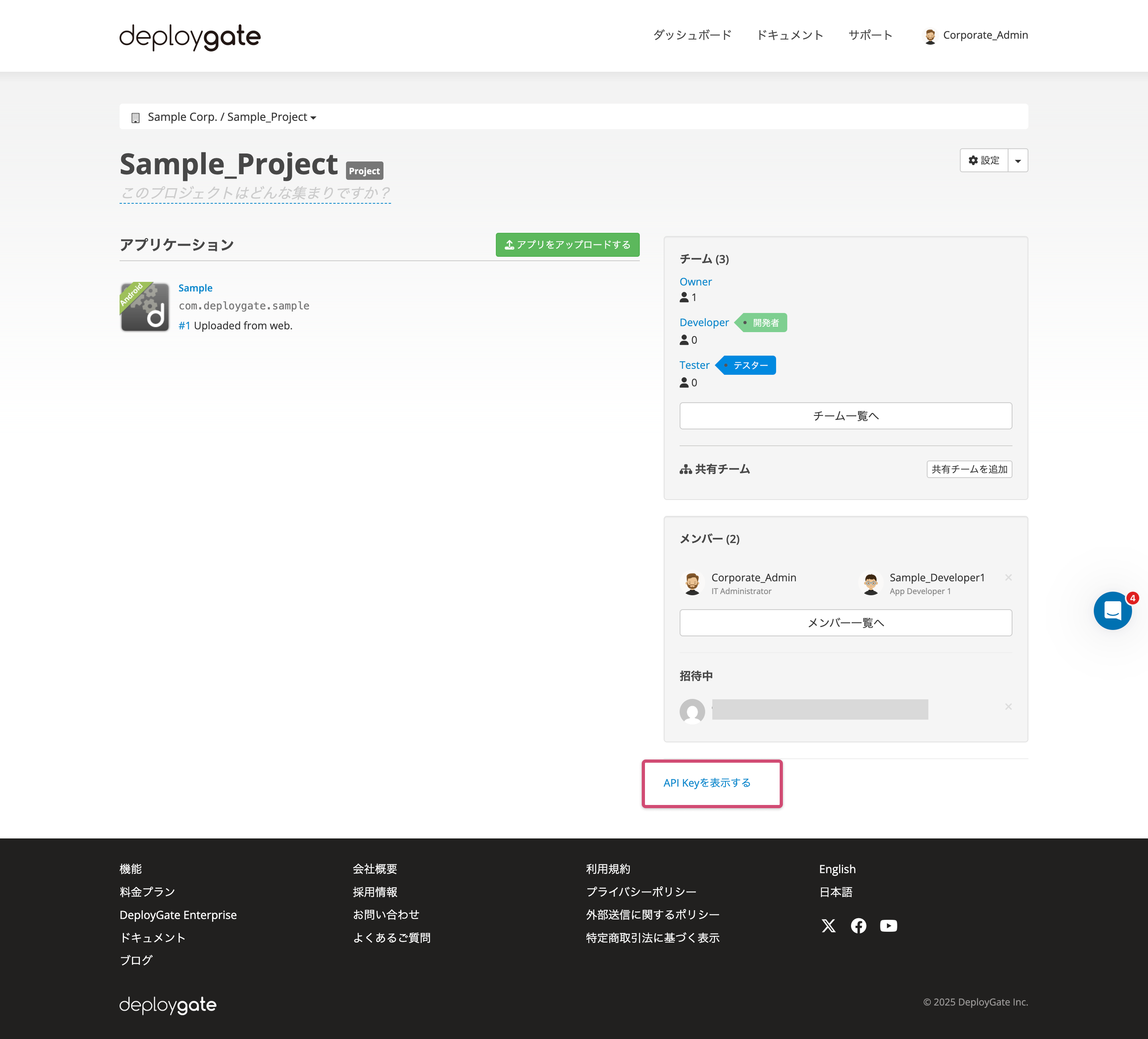This screenshot has height=1039, width=1148.
Task: Edit the project description placeholder text
Action: click(255, 193)
